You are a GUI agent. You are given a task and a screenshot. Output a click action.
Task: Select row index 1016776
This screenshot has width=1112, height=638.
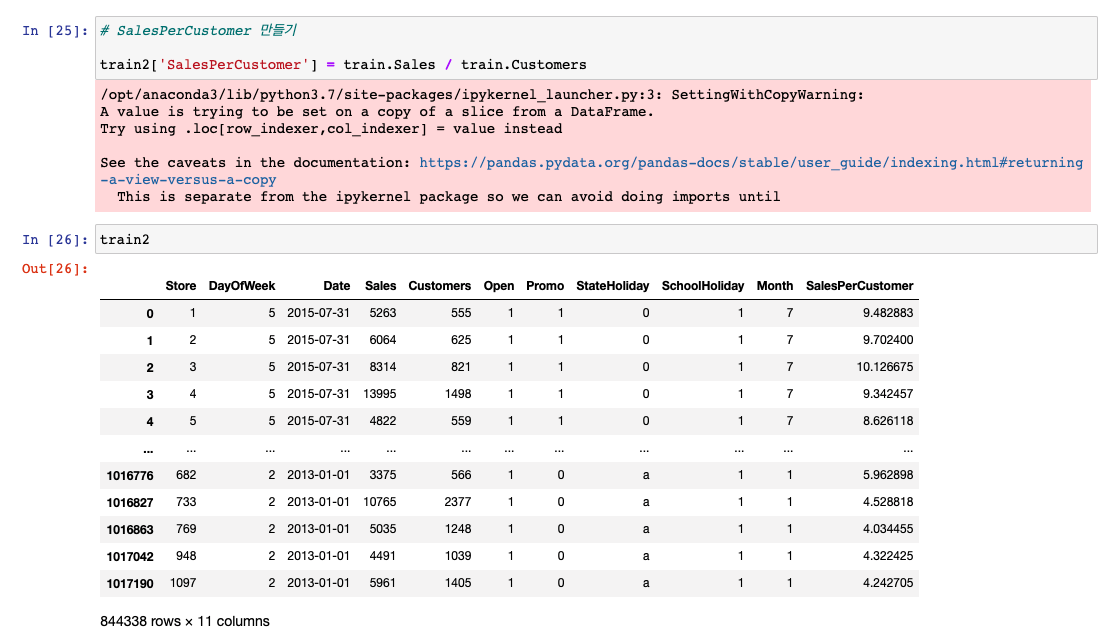[x=130, y=476]
